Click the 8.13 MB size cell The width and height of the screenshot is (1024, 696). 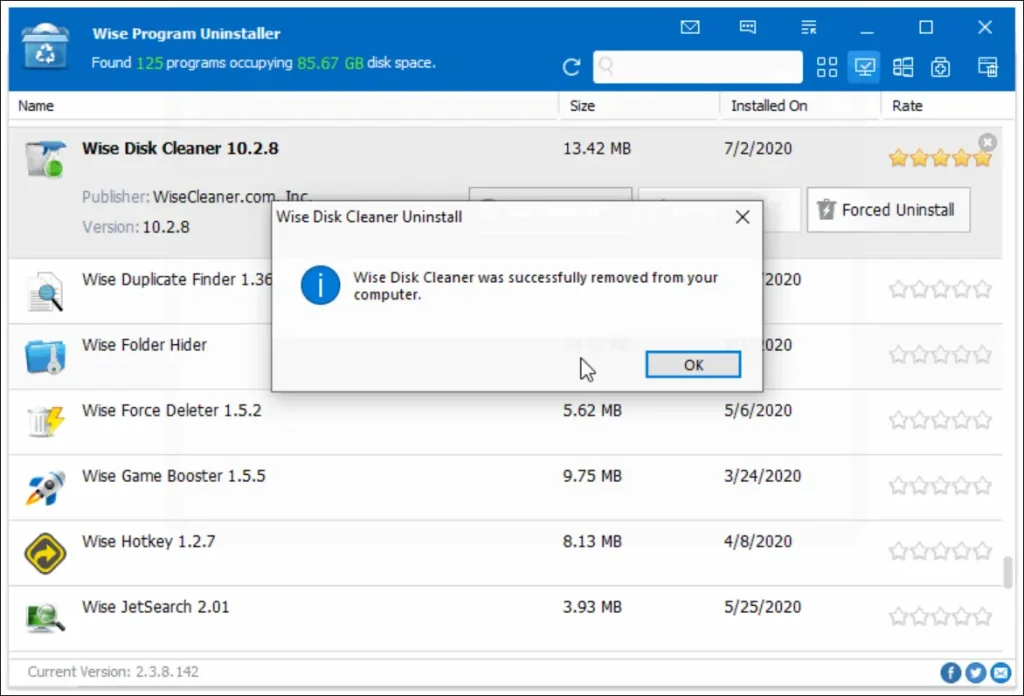(592, 541)
